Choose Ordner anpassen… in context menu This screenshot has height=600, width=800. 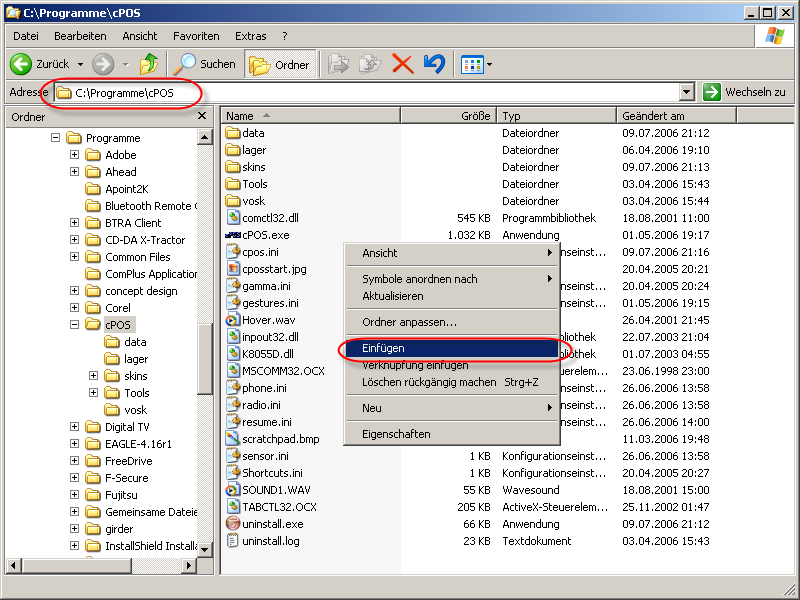point(452,322)
